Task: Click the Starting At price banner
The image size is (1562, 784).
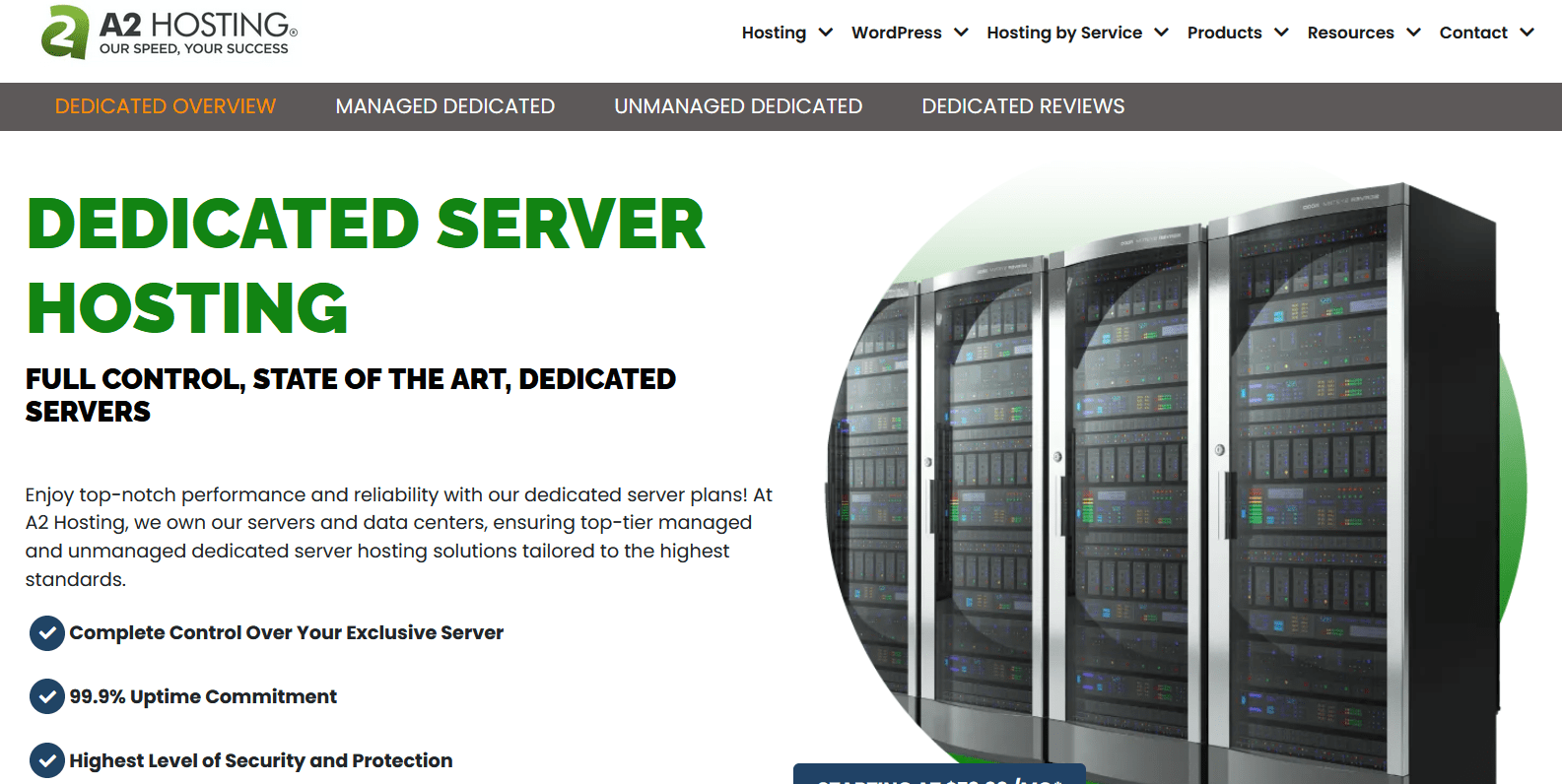Action: coord(938,775)
